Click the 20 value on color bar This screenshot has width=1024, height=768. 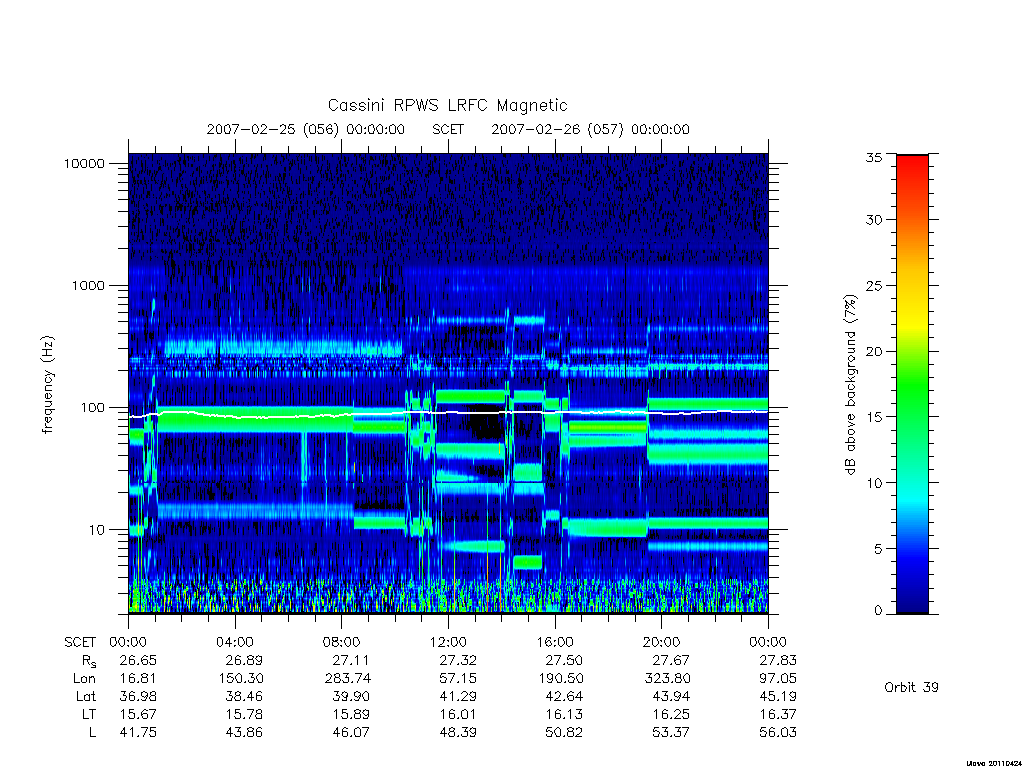pyautogui.click(x=873, y=351)
